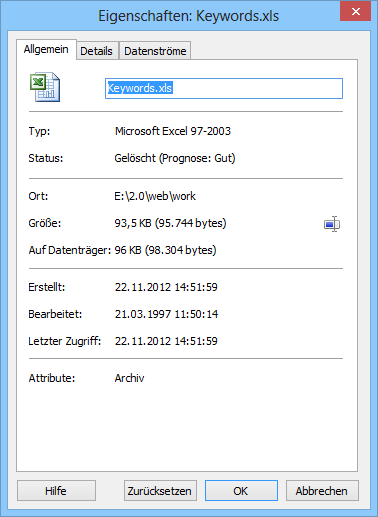Click the window title Eigenschaften: Keywords.xls

coord(188,16)
